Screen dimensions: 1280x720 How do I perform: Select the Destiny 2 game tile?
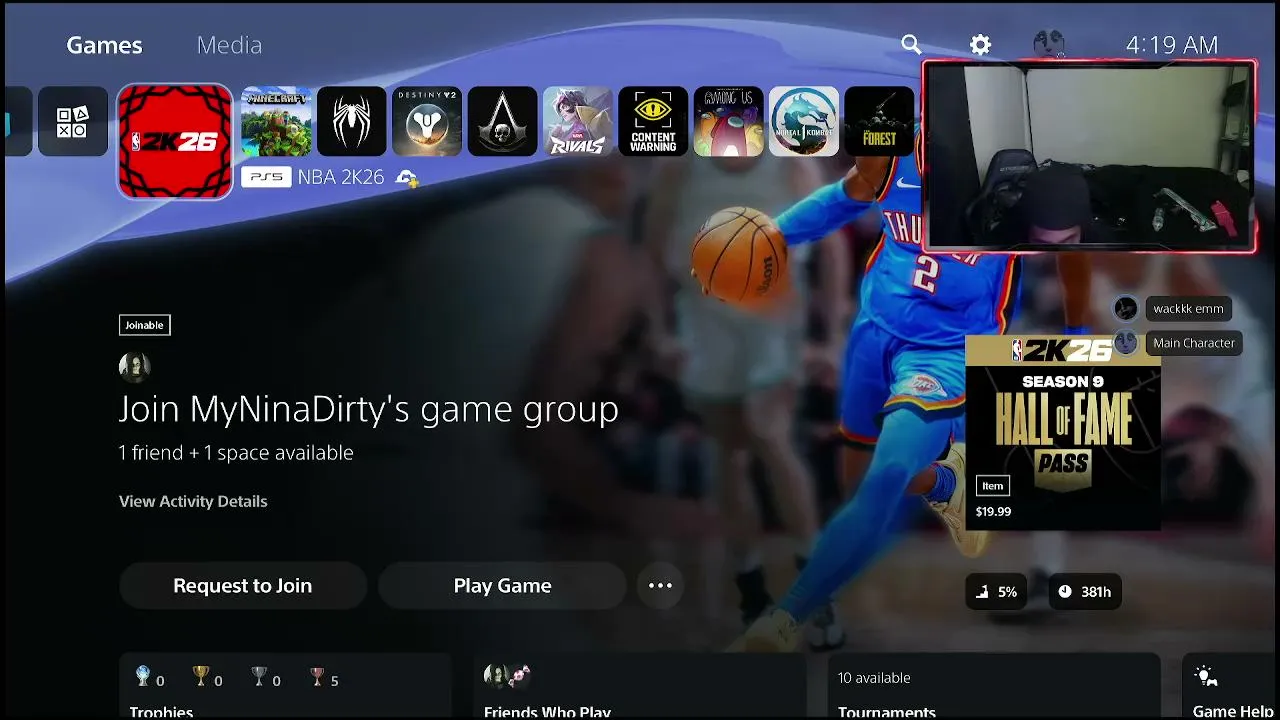[x=427, y=122]
